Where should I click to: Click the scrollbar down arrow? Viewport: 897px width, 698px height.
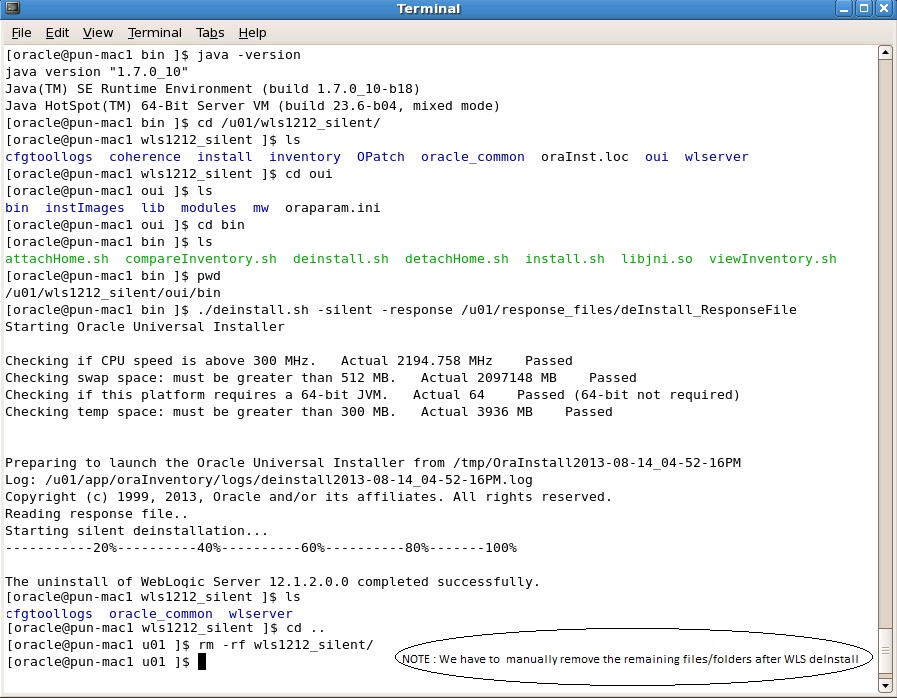coord(885,685)
